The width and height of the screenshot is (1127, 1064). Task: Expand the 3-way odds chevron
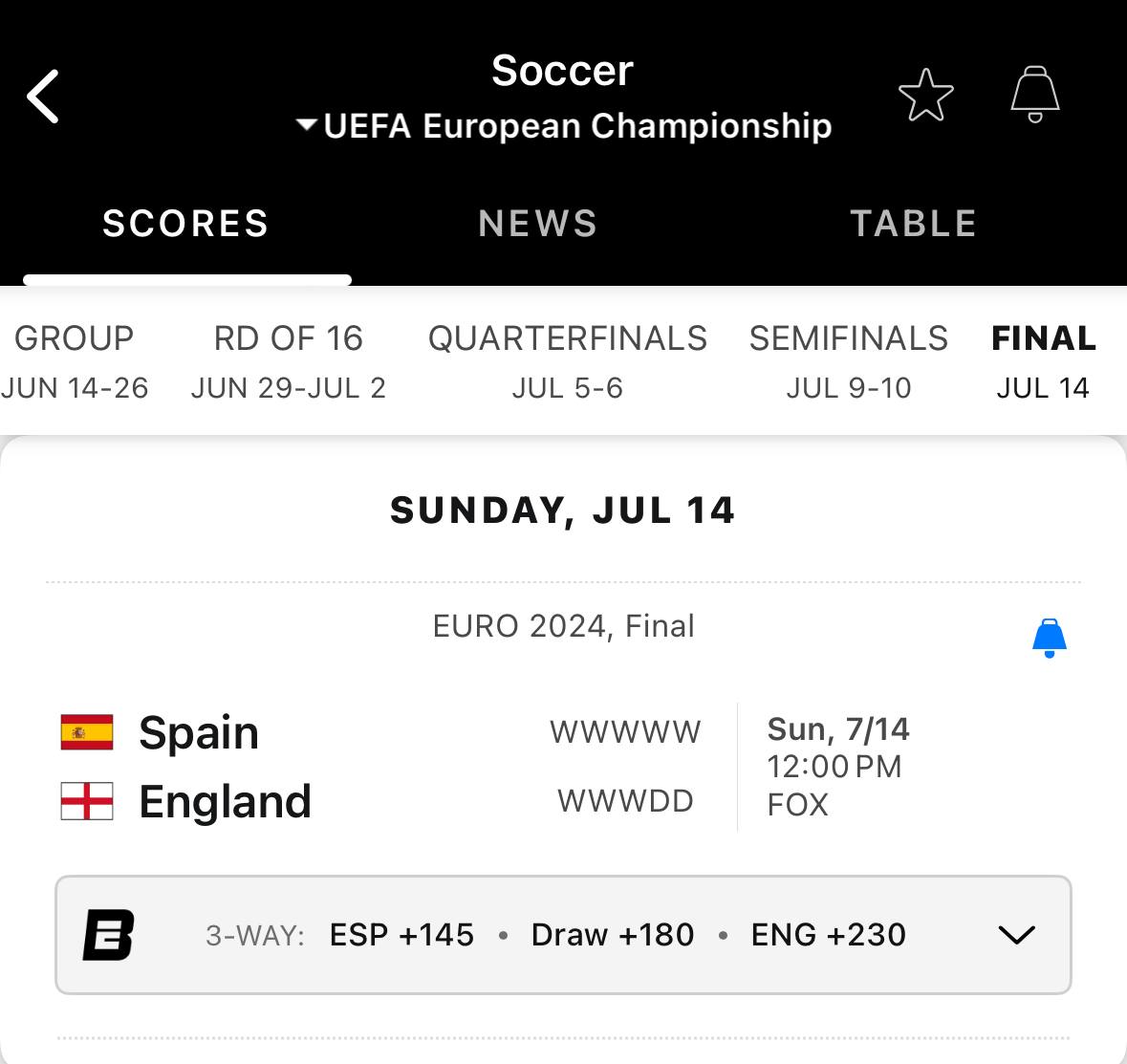tap(1016, 935)
